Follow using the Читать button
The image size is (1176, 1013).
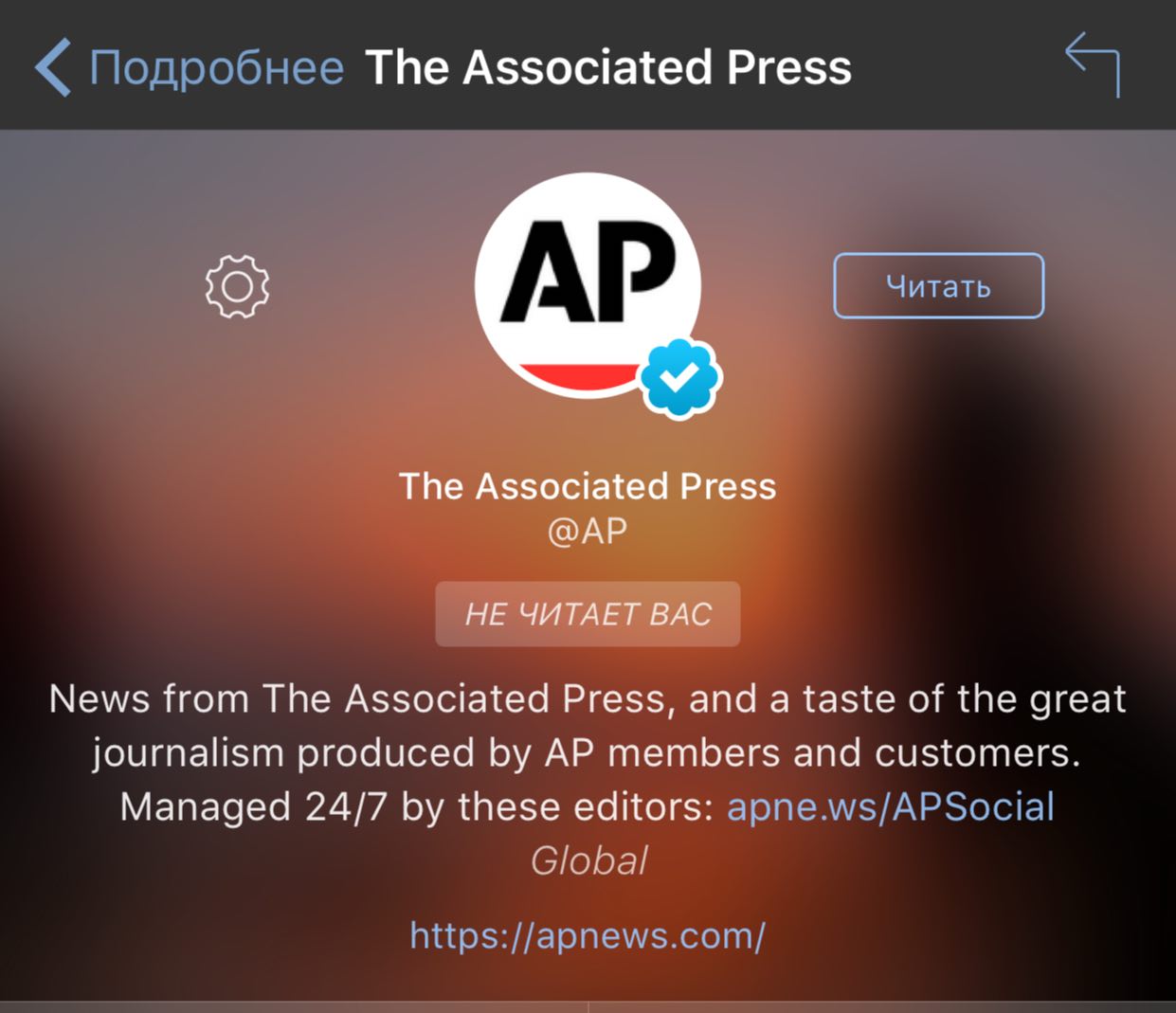click(938, 285)
